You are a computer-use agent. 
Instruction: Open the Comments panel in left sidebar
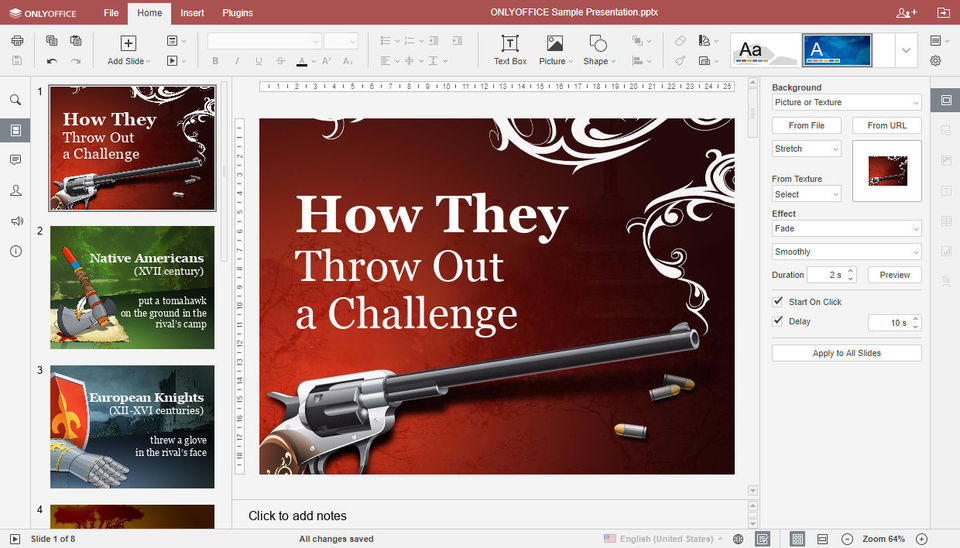pyautogui.click(x=15, y=160)
